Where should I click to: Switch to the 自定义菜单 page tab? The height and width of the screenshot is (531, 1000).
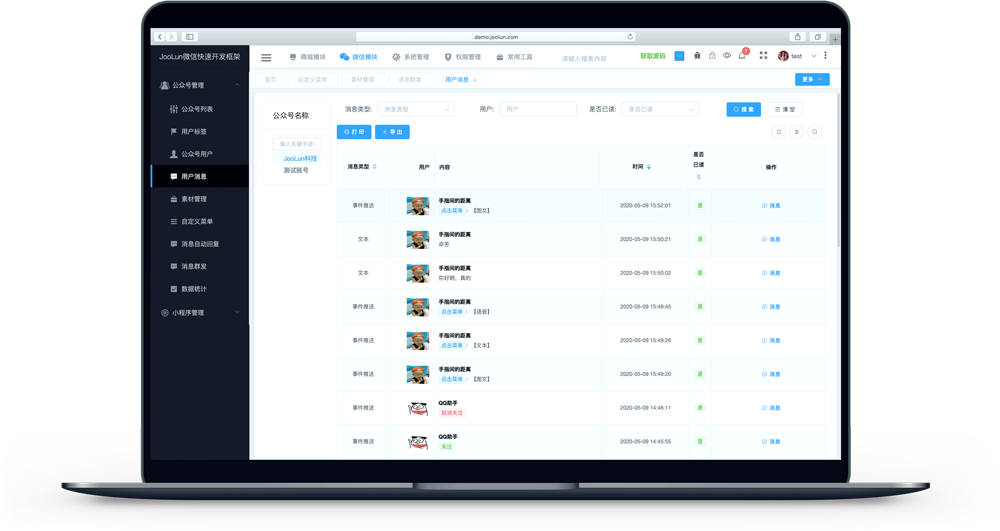[x=312, y=80]
